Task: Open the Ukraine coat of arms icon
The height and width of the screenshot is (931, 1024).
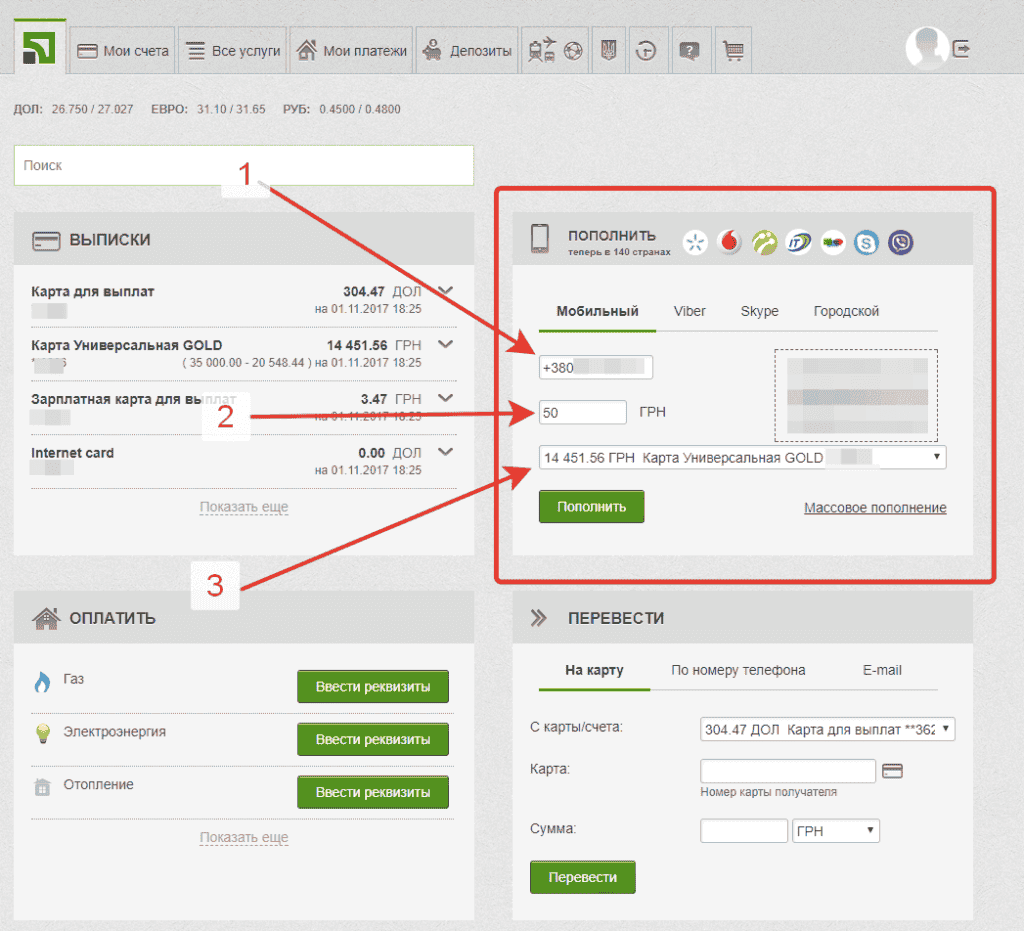Action: click(606, 51)
